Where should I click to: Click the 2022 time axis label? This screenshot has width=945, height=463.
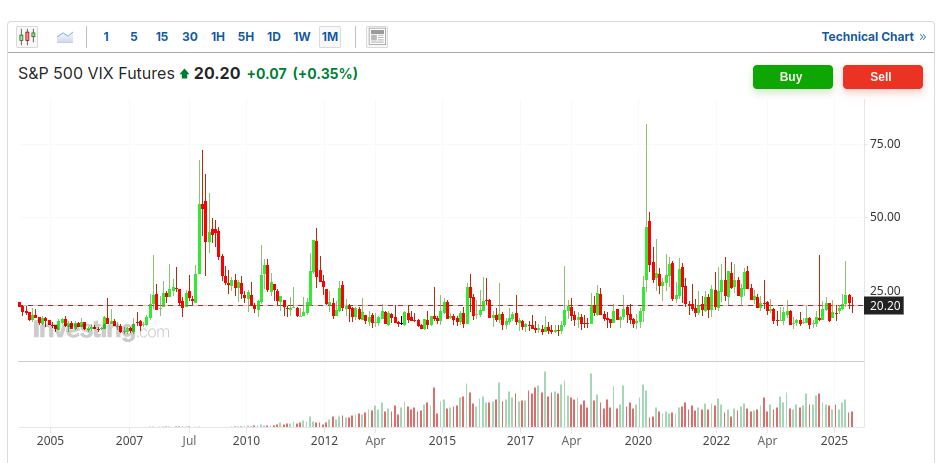(717, 441)
